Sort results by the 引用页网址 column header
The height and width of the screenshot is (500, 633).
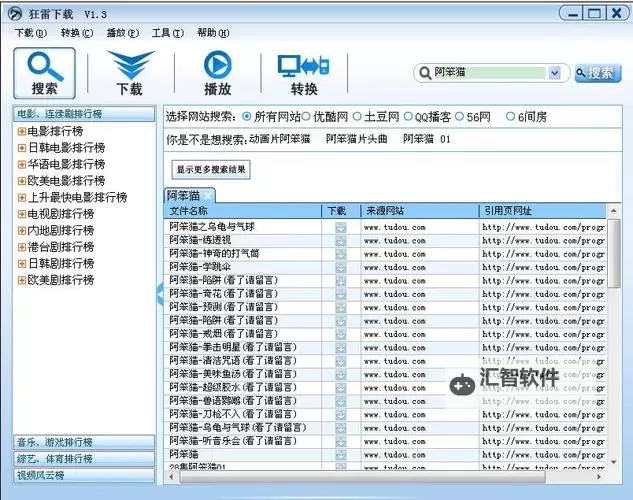pyautogui.click(x=543, y=211)
